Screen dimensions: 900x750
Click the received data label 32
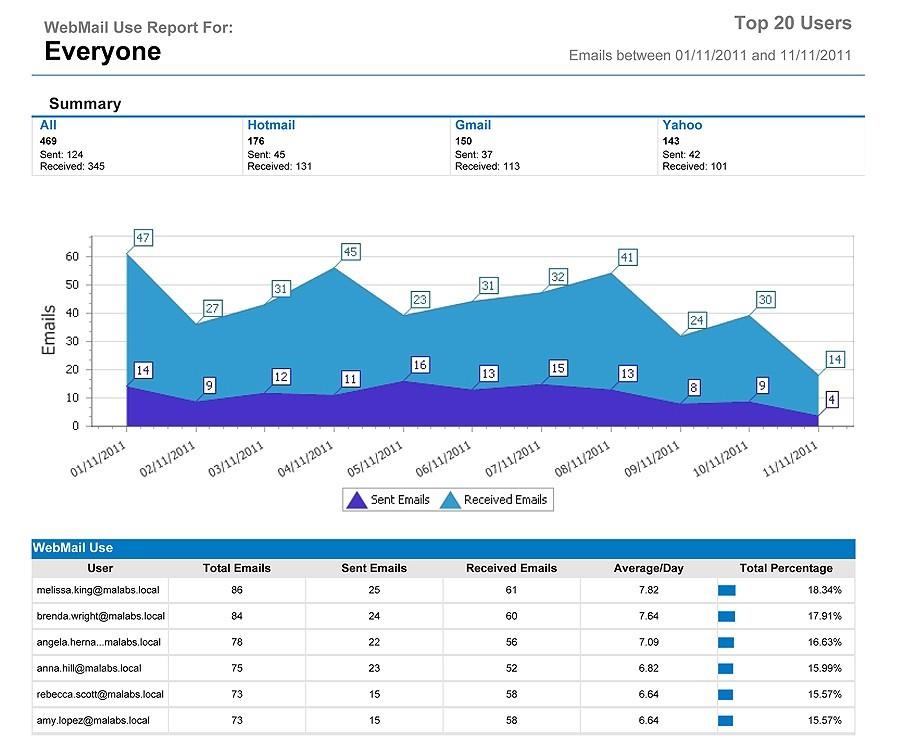pos(558,277)
